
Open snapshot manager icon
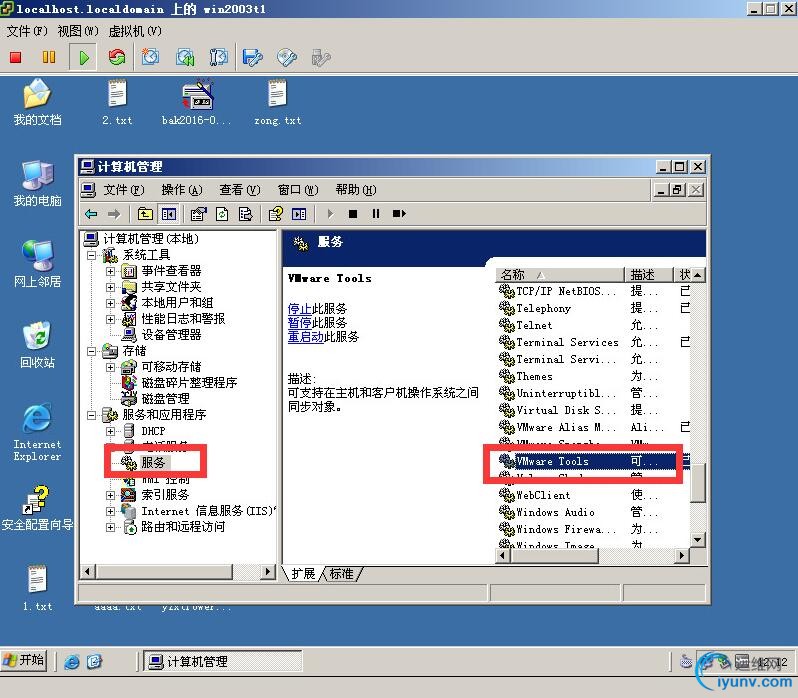tap(218, 57)
